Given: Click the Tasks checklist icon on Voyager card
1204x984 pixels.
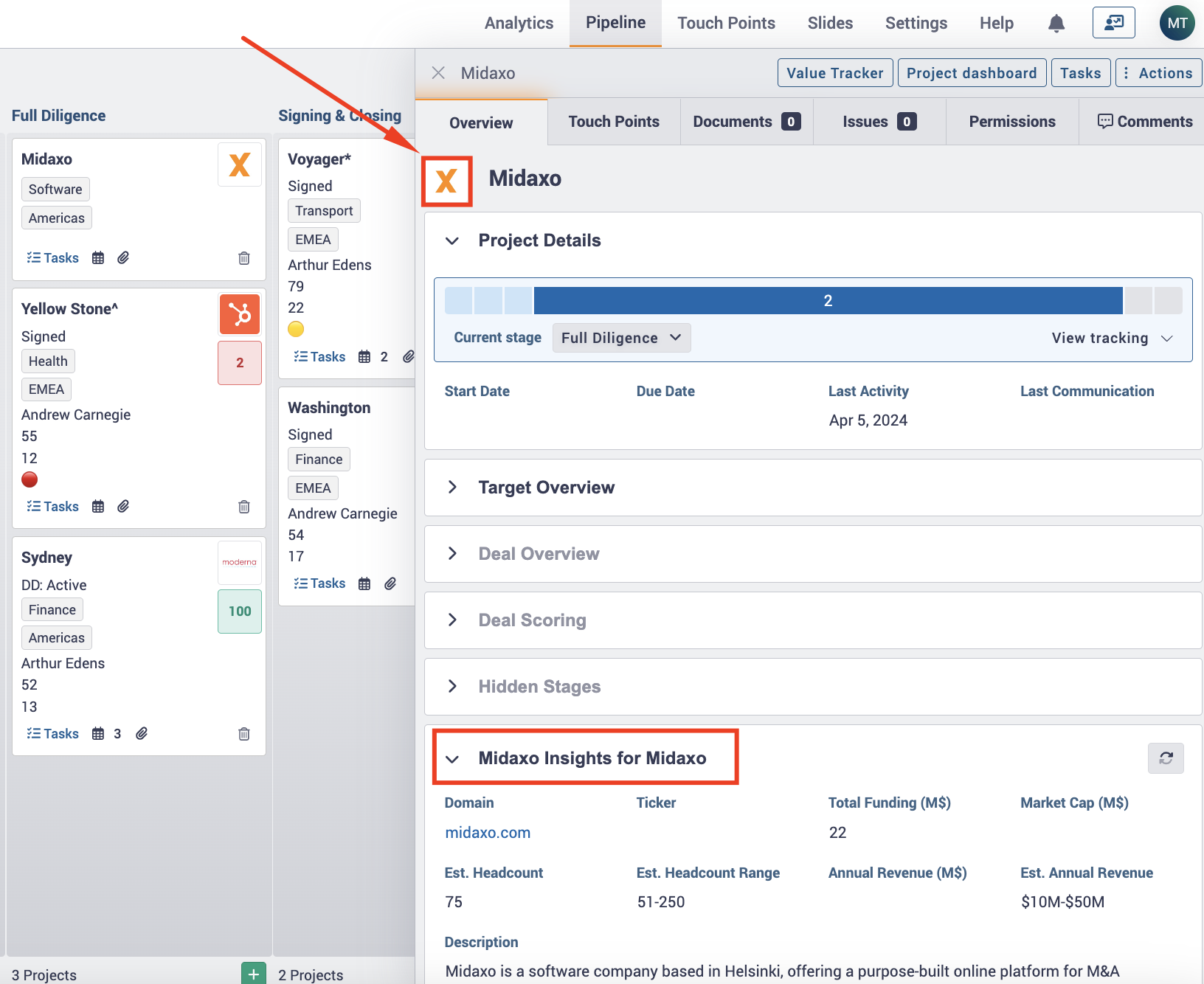Looking at the screenshot, I should click(x=319, y=356).
